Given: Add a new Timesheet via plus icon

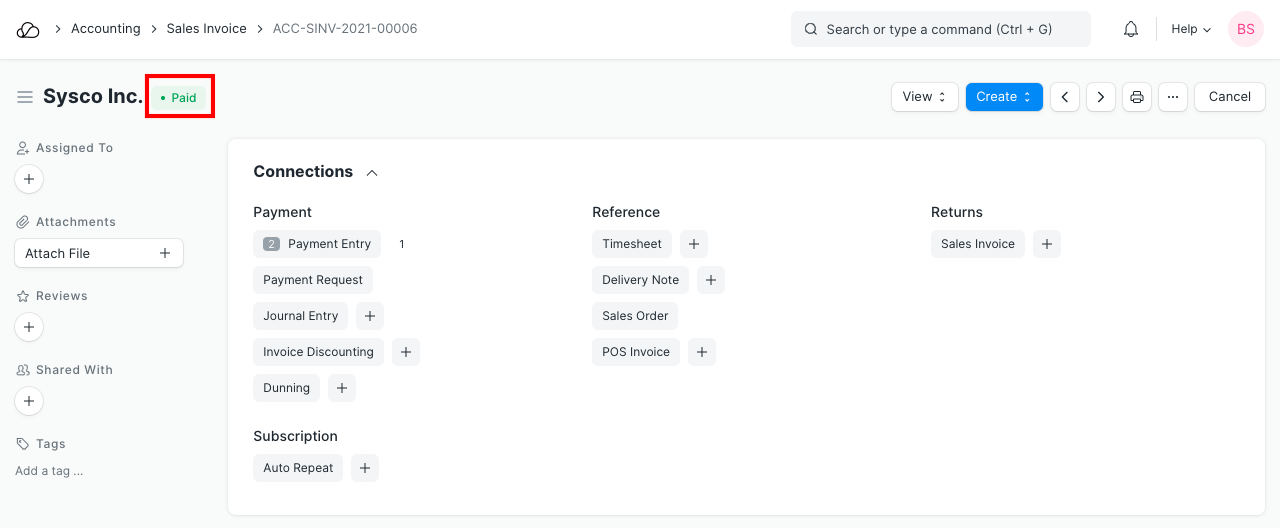Looking at the screenshot, I should tap(694, 244).
